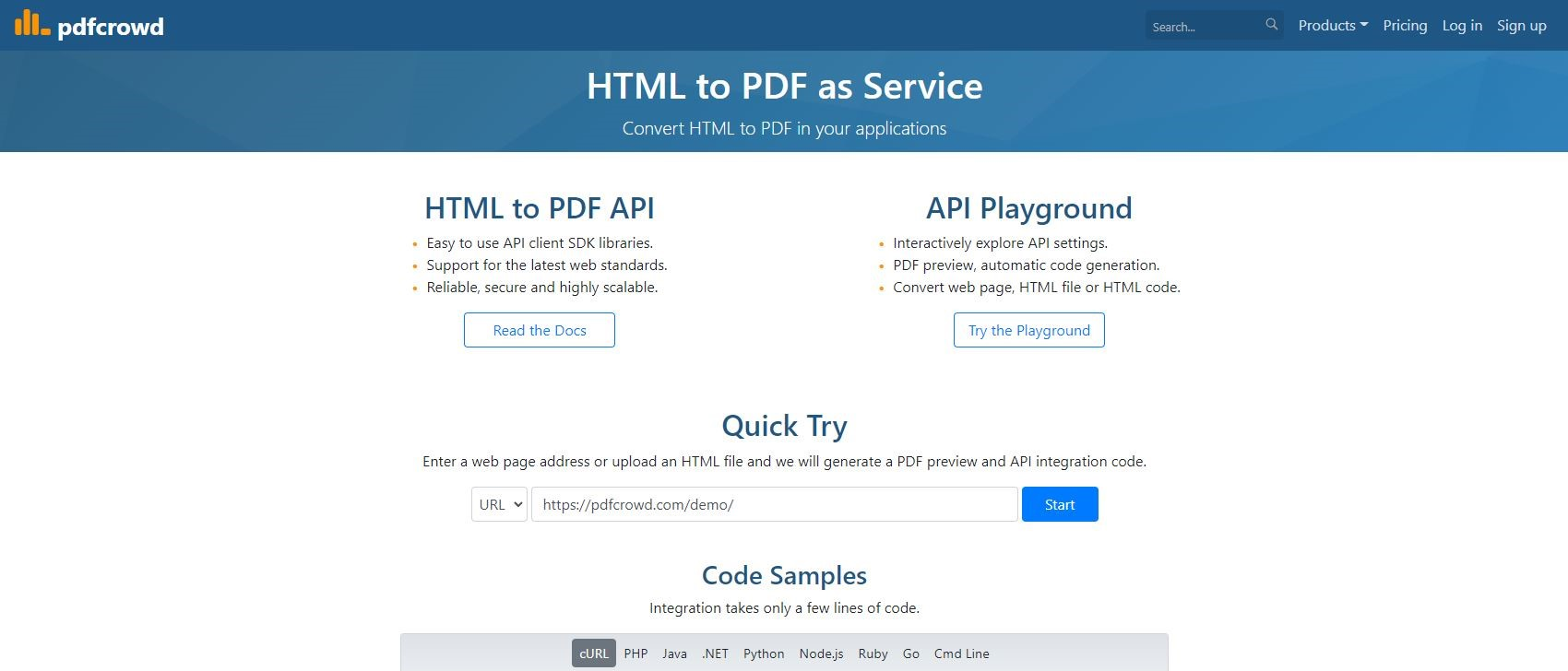Viewport: 1568px width, 671px height.
Task: Switch to the Java code tab
Action: tap(674, 653)
